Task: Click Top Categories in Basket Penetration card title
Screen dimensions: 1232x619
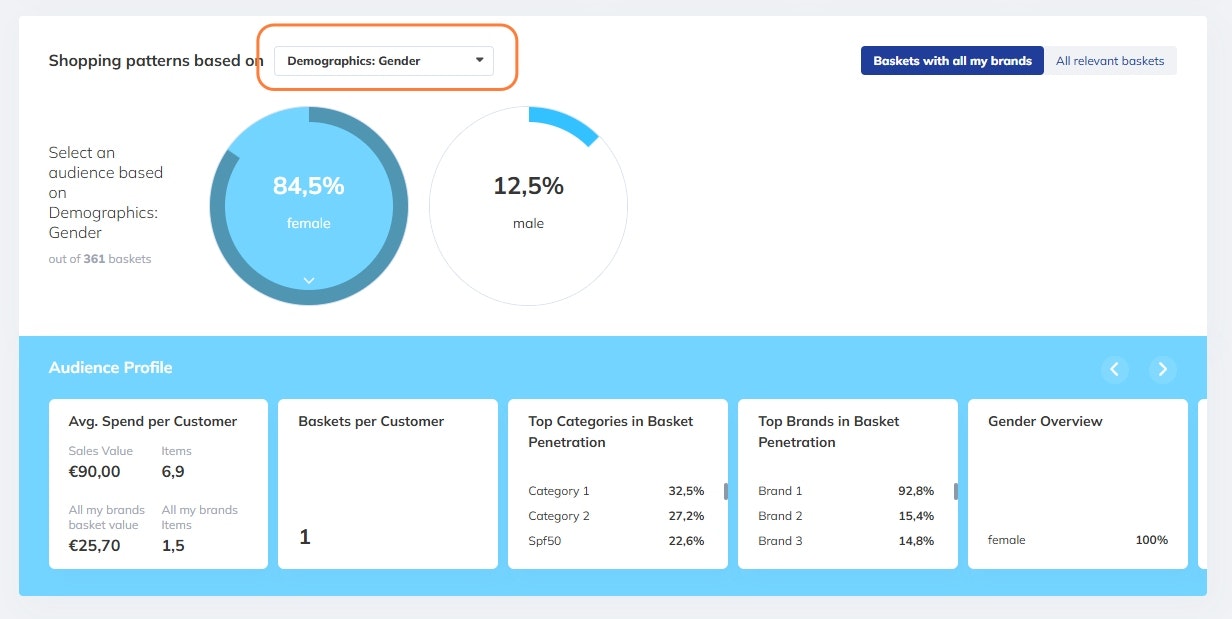Action: click(x=610, y=431)
